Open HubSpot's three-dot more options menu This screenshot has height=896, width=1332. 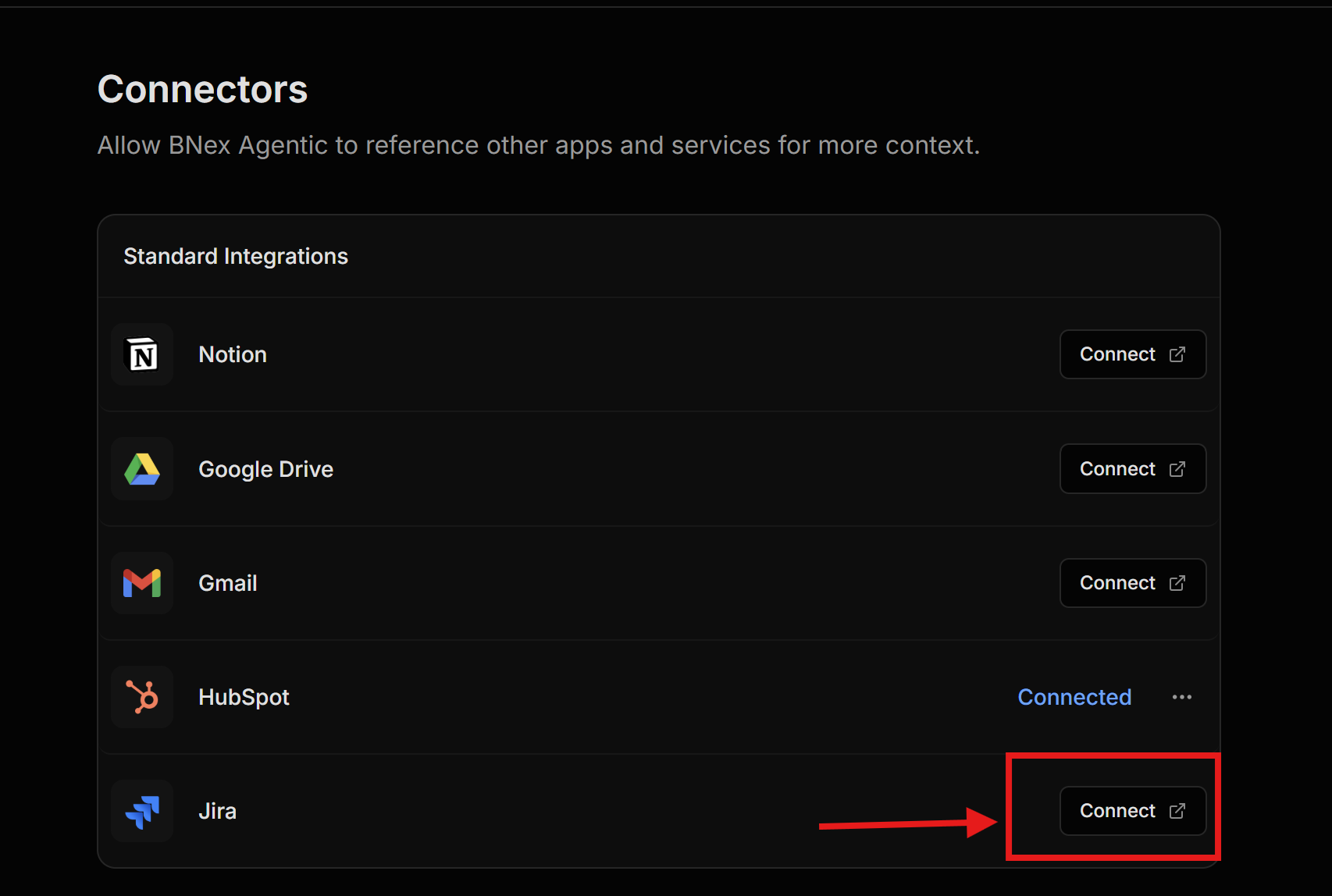1181,697
